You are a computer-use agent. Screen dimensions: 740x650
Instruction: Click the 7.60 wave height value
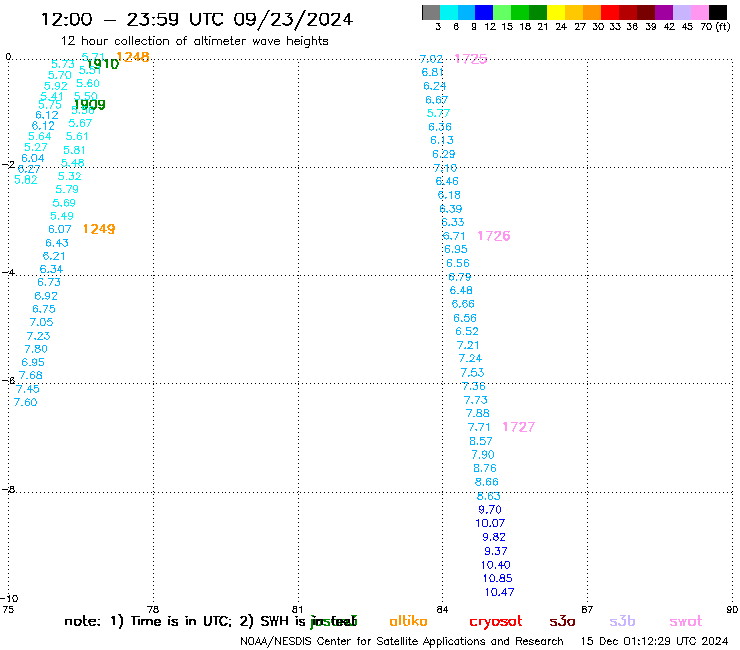point(25,402)
